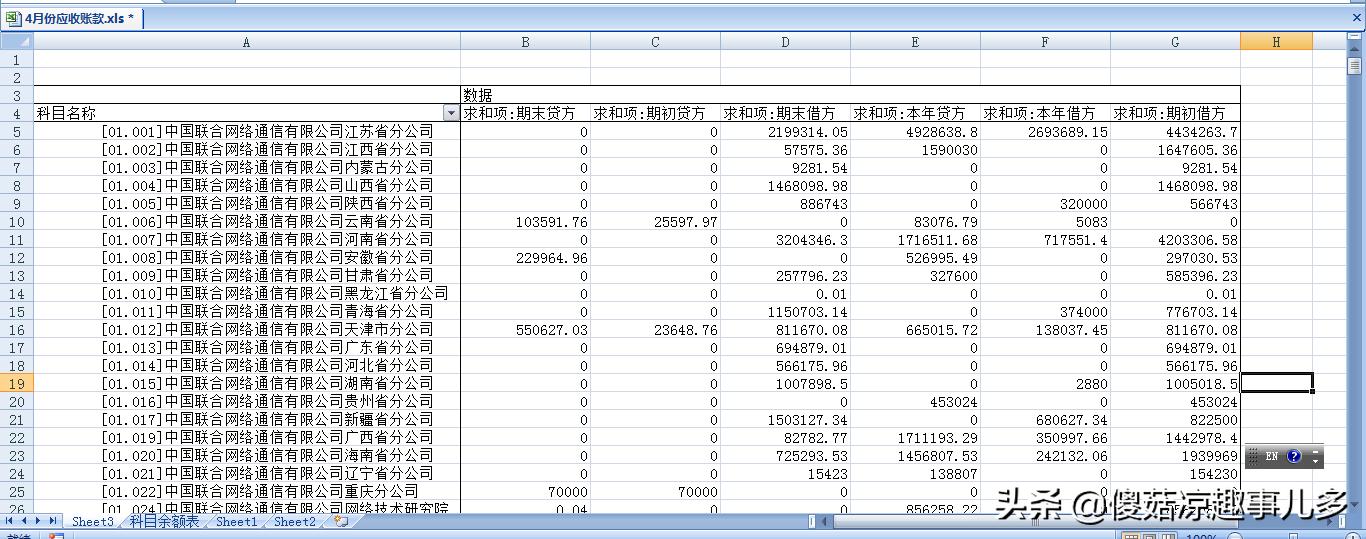The height and width of the screenshot is (539, 1366).
Task: Switch to the Sheet2 tab
Action: [x=295, y=521]
